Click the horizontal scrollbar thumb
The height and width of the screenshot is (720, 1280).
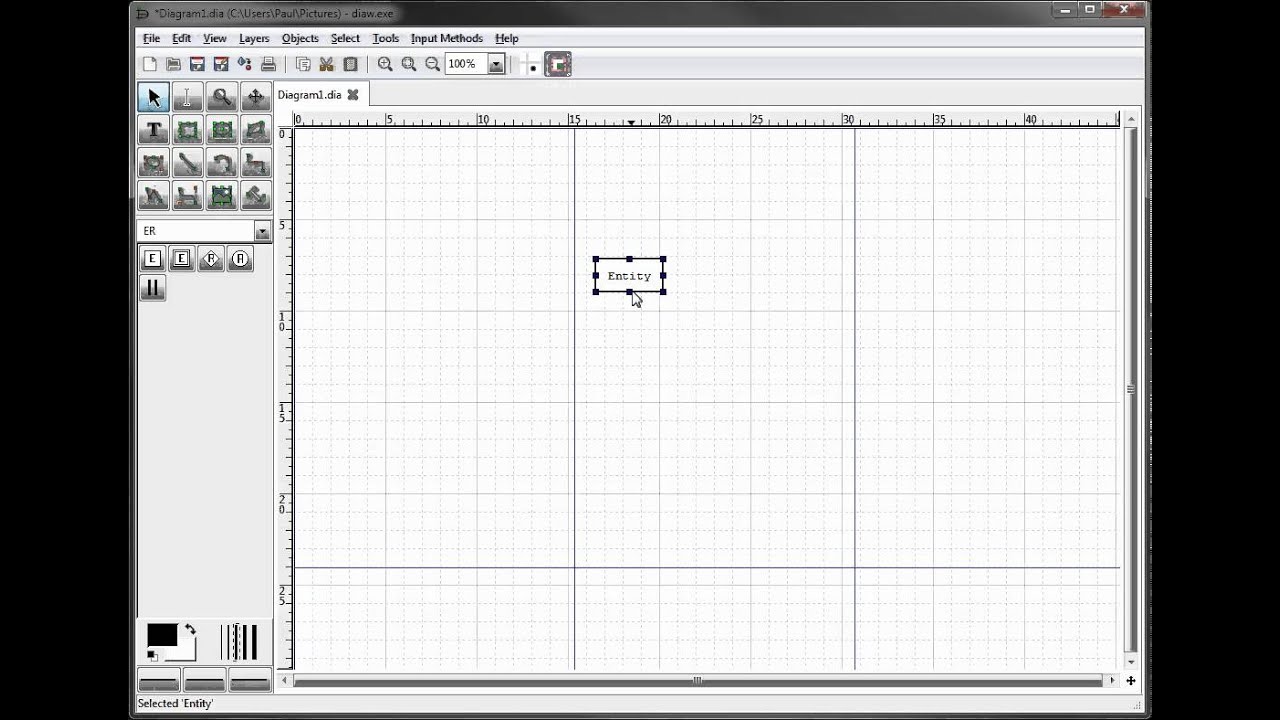click(697, 680)
